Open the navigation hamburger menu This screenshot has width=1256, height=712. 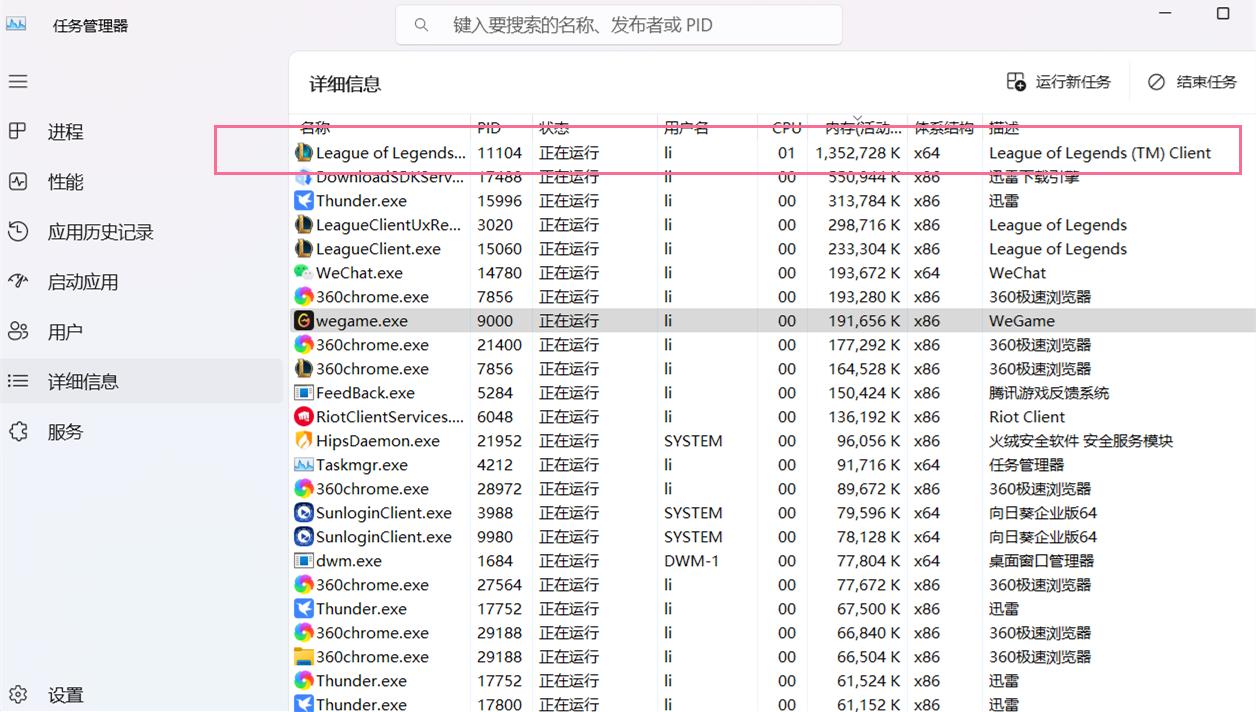(17, 81)
